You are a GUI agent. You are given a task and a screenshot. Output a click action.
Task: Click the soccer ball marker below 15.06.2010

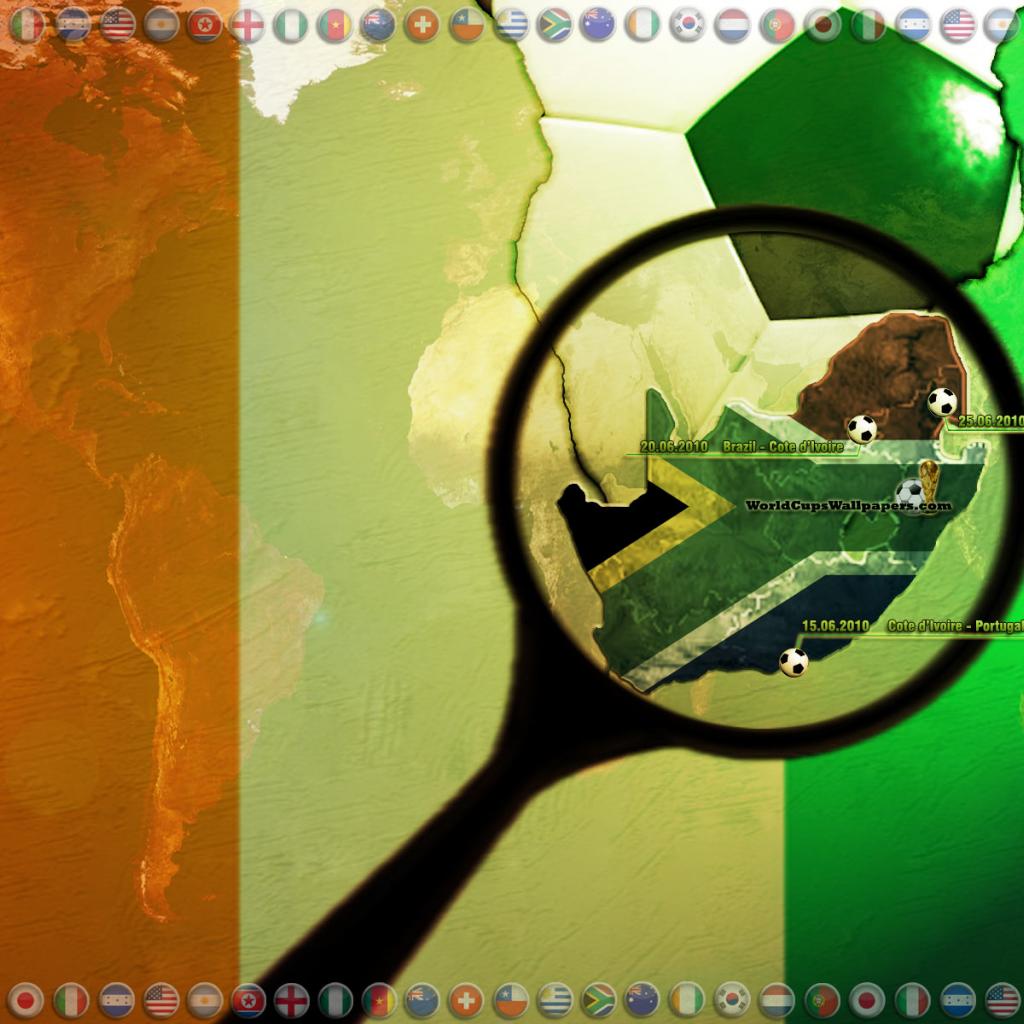793,662
